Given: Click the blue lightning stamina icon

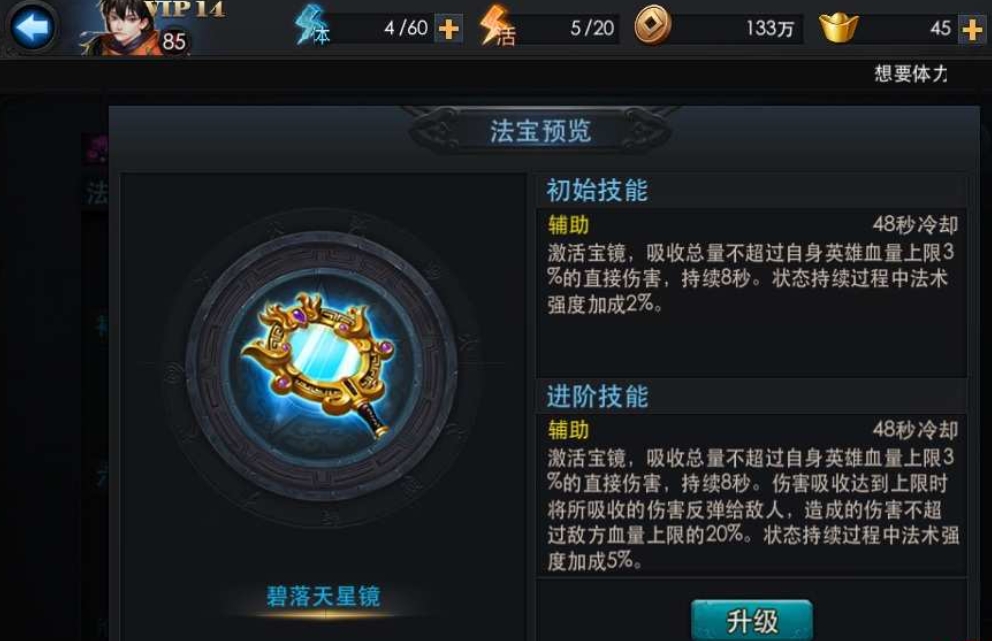Looking at the screenshot, I should (x=312, y=26).
